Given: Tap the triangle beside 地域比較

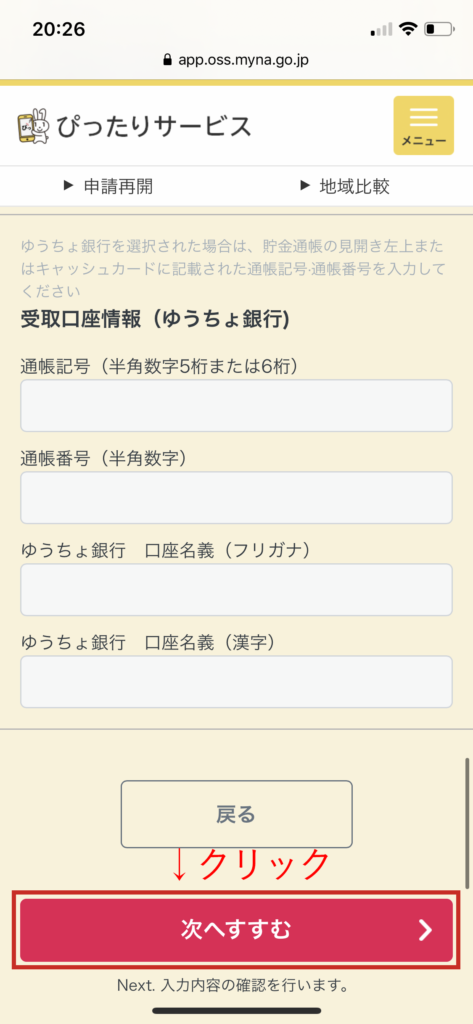Looking at the screenshot, I should (304, 185).
